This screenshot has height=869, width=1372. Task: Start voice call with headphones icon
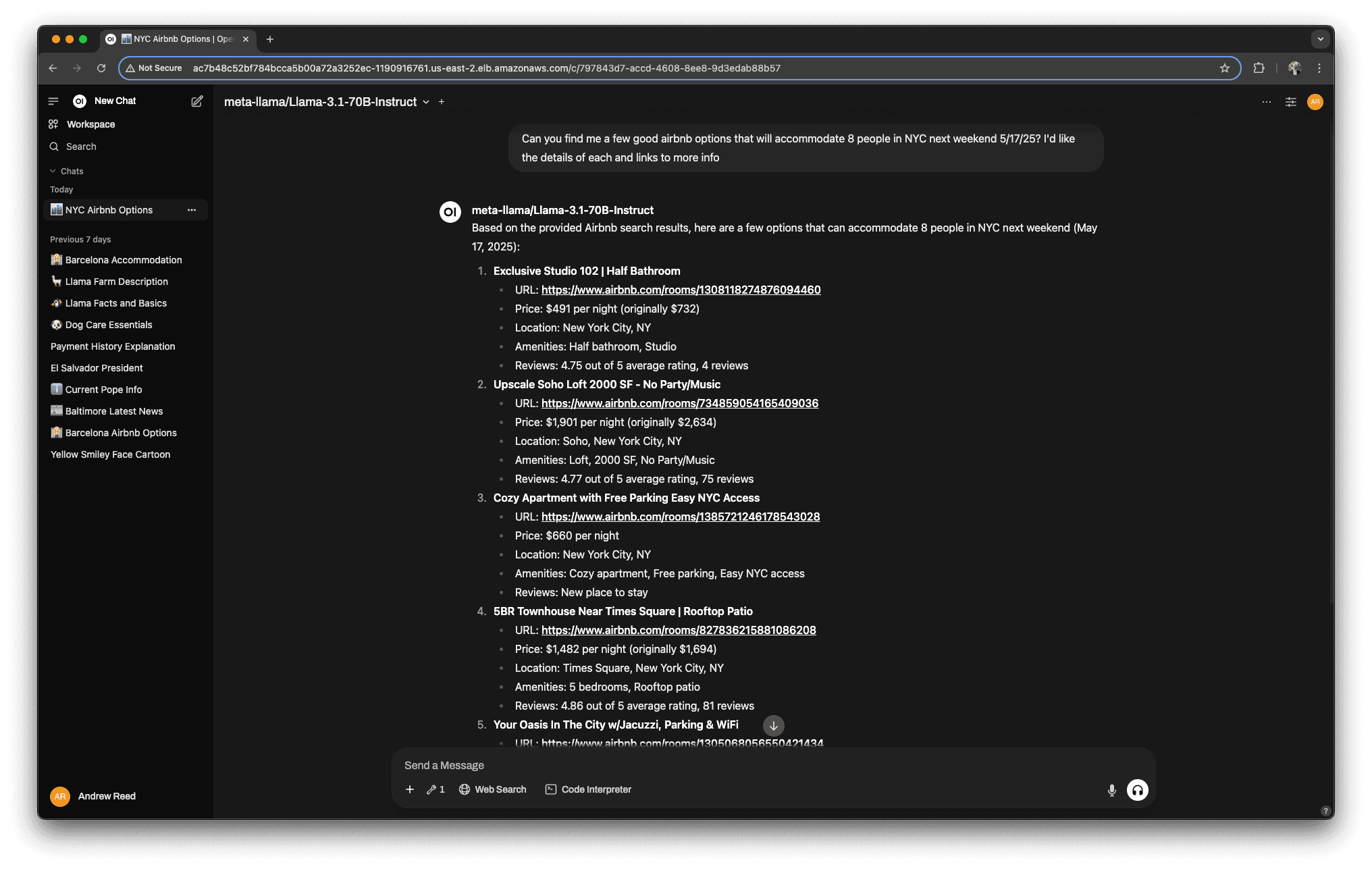click(x=1138, y=790)
